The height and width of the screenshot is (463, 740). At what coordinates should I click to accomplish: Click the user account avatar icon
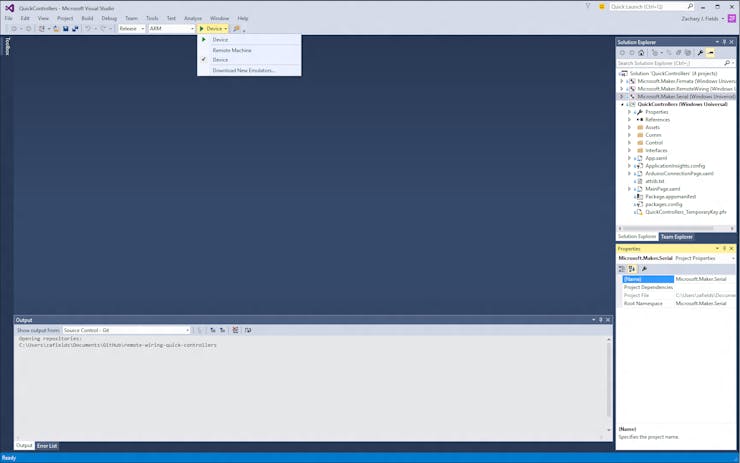pos(732,18)
